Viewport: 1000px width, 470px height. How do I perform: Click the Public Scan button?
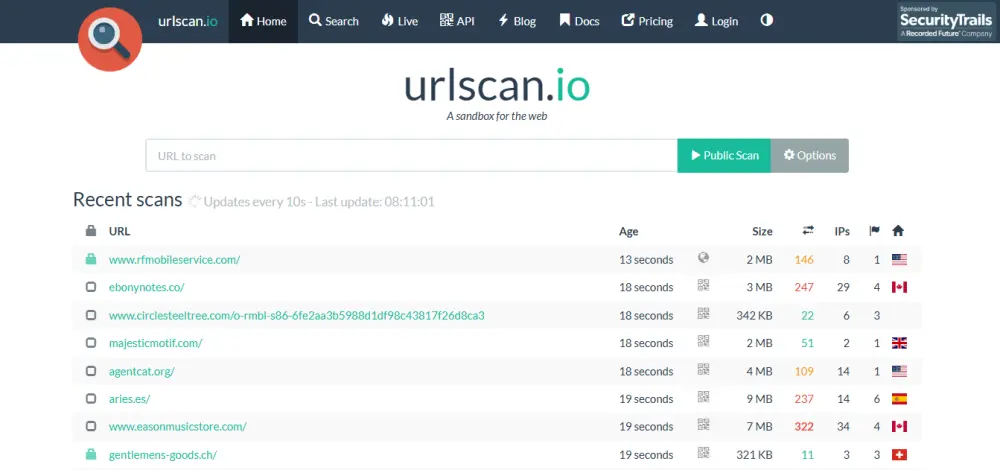tap(724, 156)
